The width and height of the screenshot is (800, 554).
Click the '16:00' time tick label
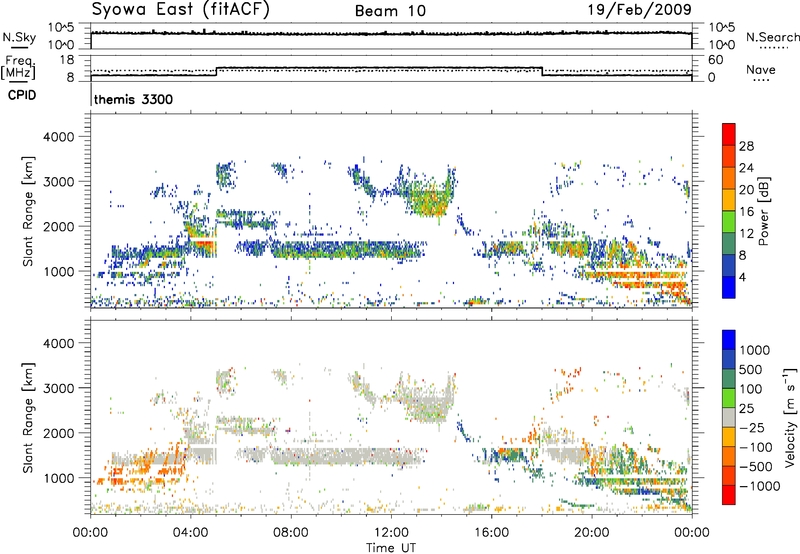click(x=491, y=533)
